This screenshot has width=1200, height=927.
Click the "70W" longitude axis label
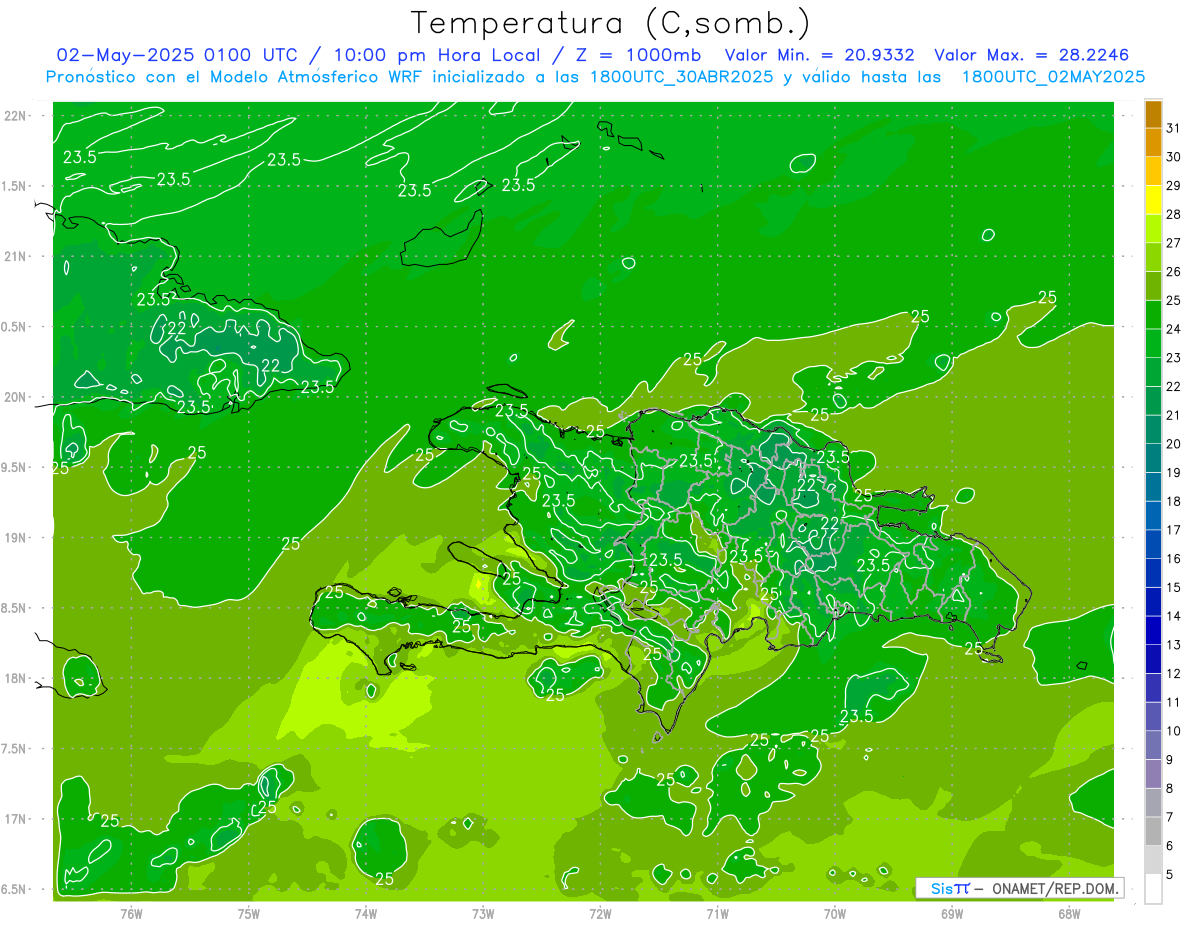[835, 913]
